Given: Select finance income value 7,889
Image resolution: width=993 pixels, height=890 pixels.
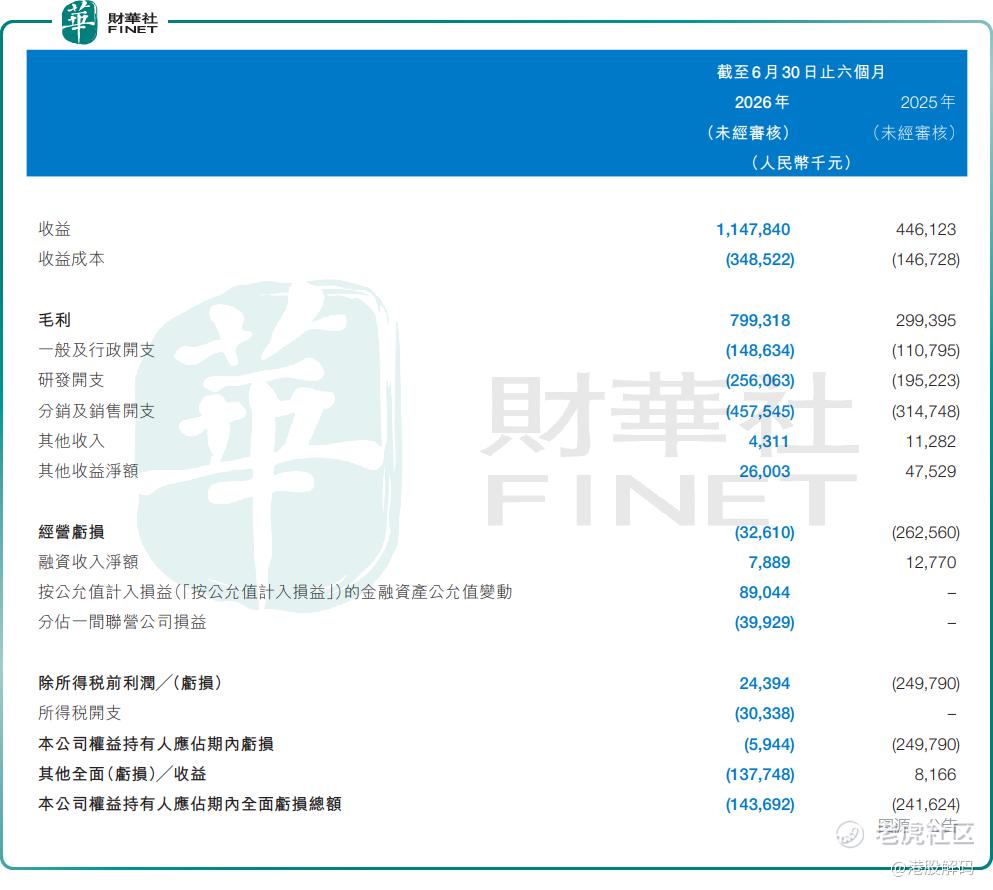Looking at the screenshot, I should click(769, 563).
